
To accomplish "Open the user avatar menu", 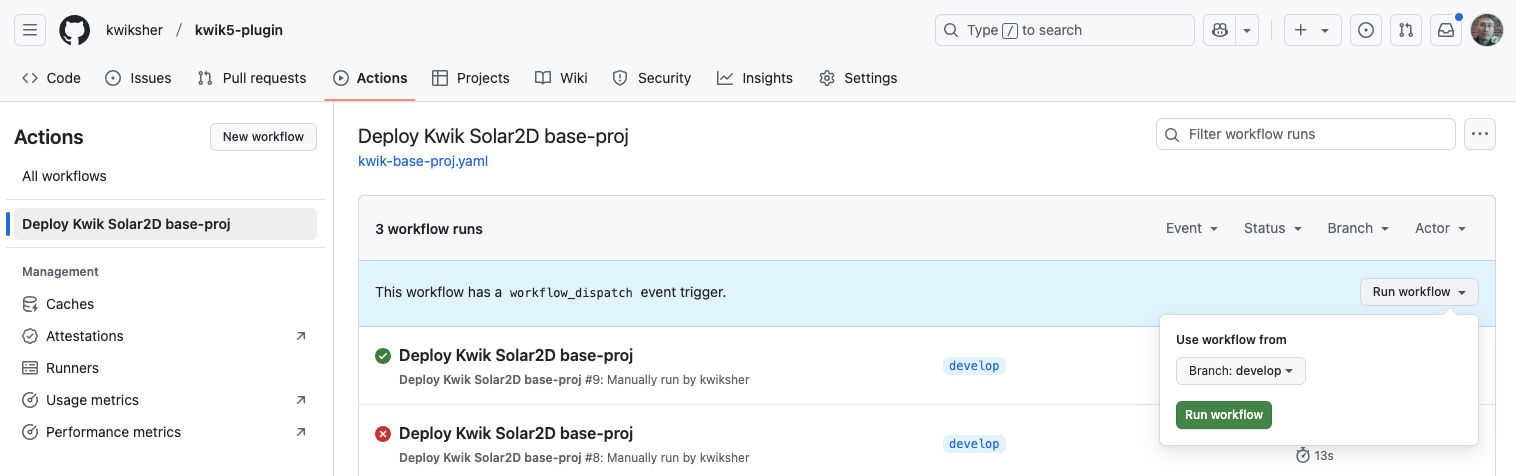I will point(1487,30).
